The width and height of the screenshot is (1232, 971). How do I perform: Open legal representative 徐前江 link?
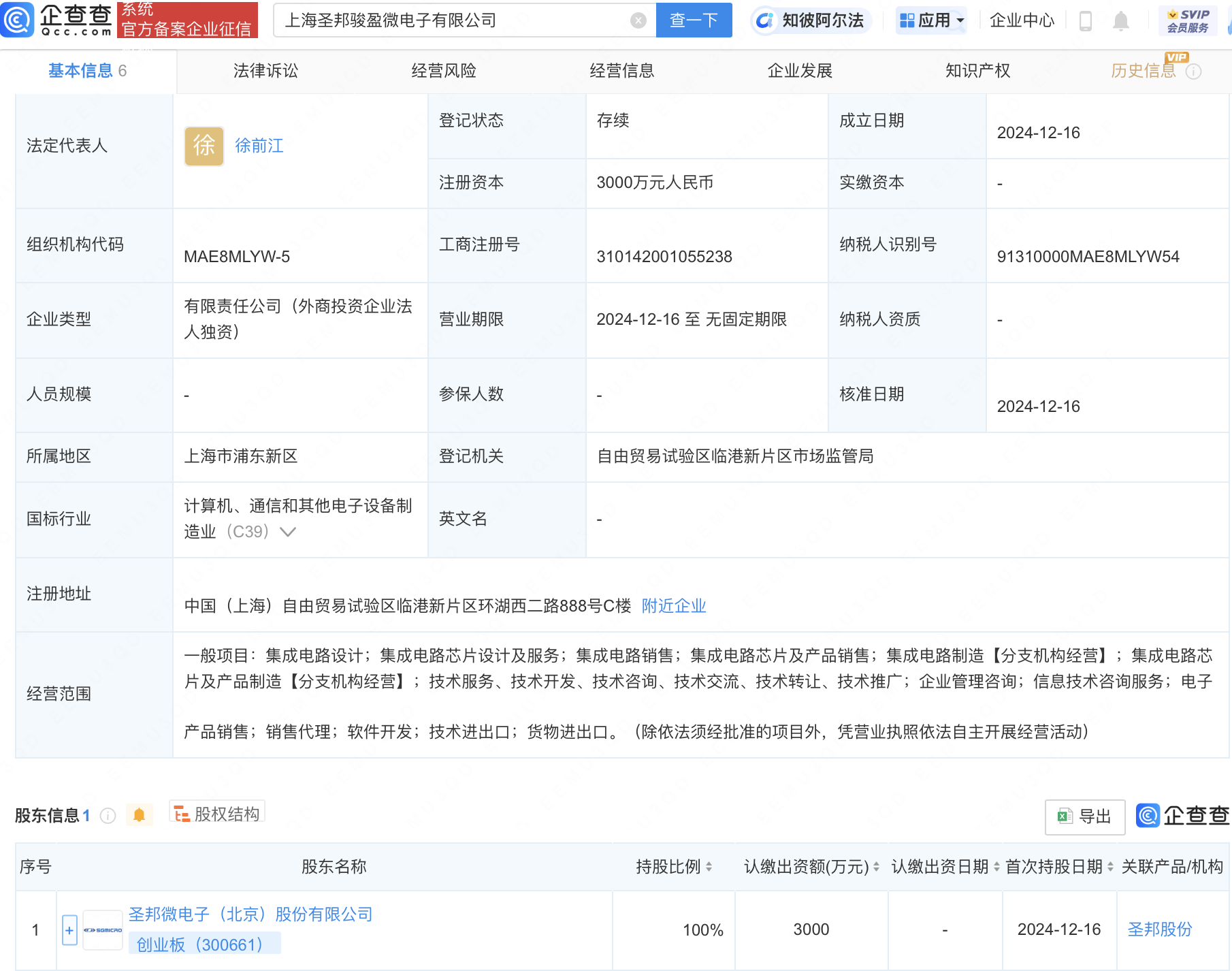(x=259, y=146)
